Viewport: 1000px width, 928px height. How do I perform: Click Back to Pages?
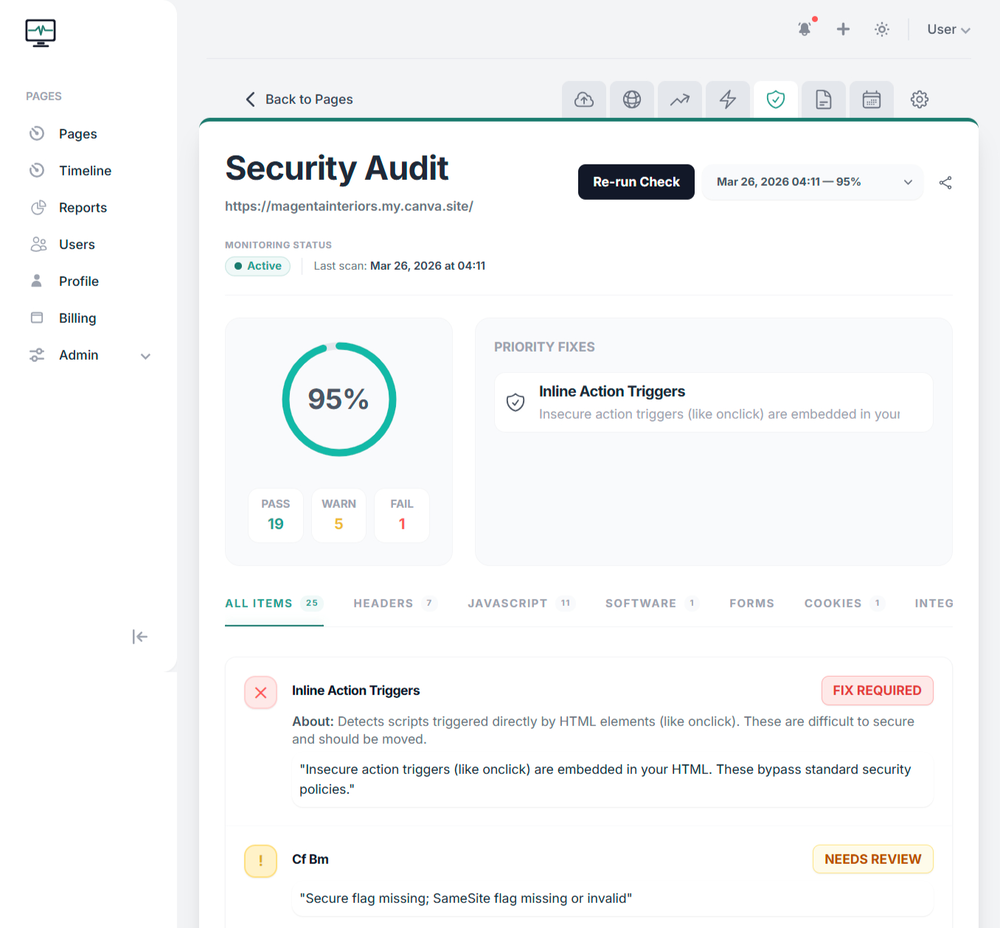tap(299, 99)
